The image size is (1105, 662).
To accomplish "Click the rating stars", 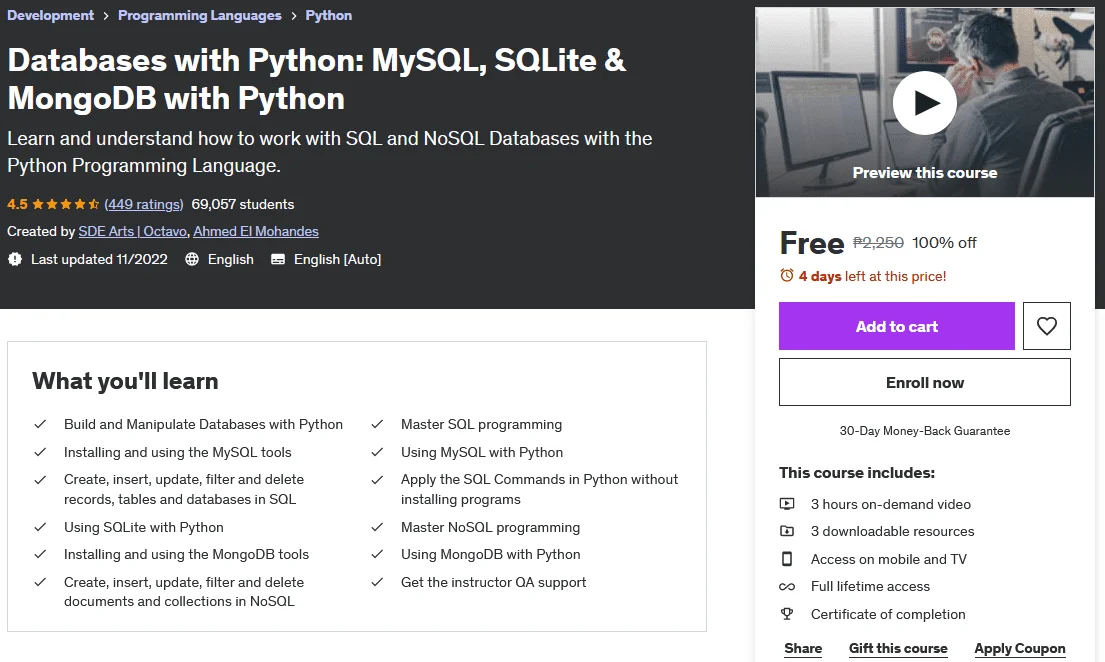I will coord(66,204).
